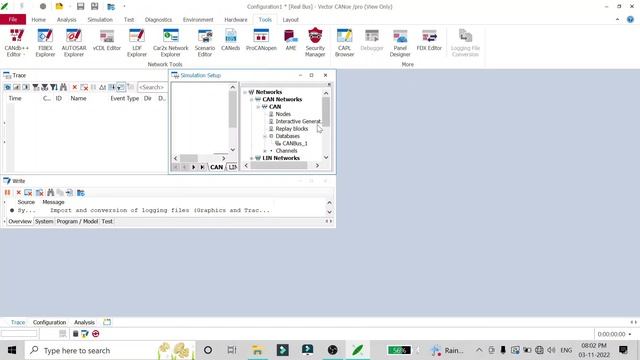
Task: Open the ProCANopen tool
Action: tap(261, 40)
